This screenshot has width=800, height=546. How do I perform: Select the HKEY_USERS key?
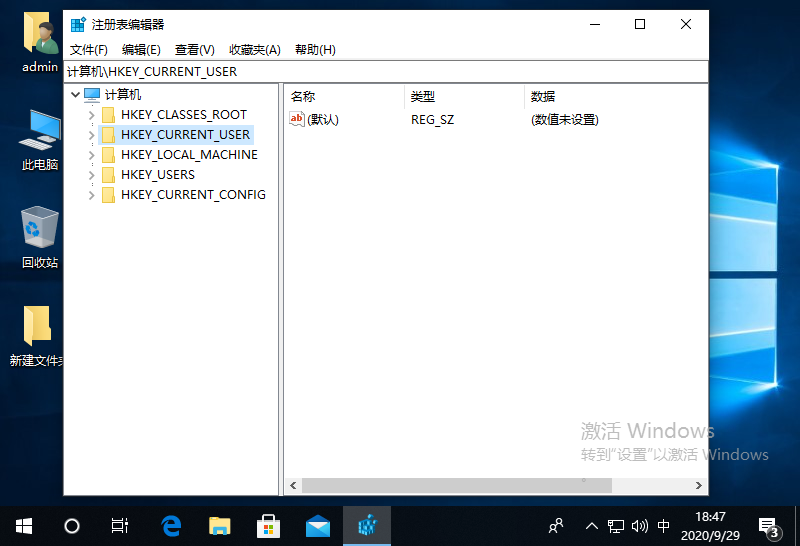coord(158,175)
